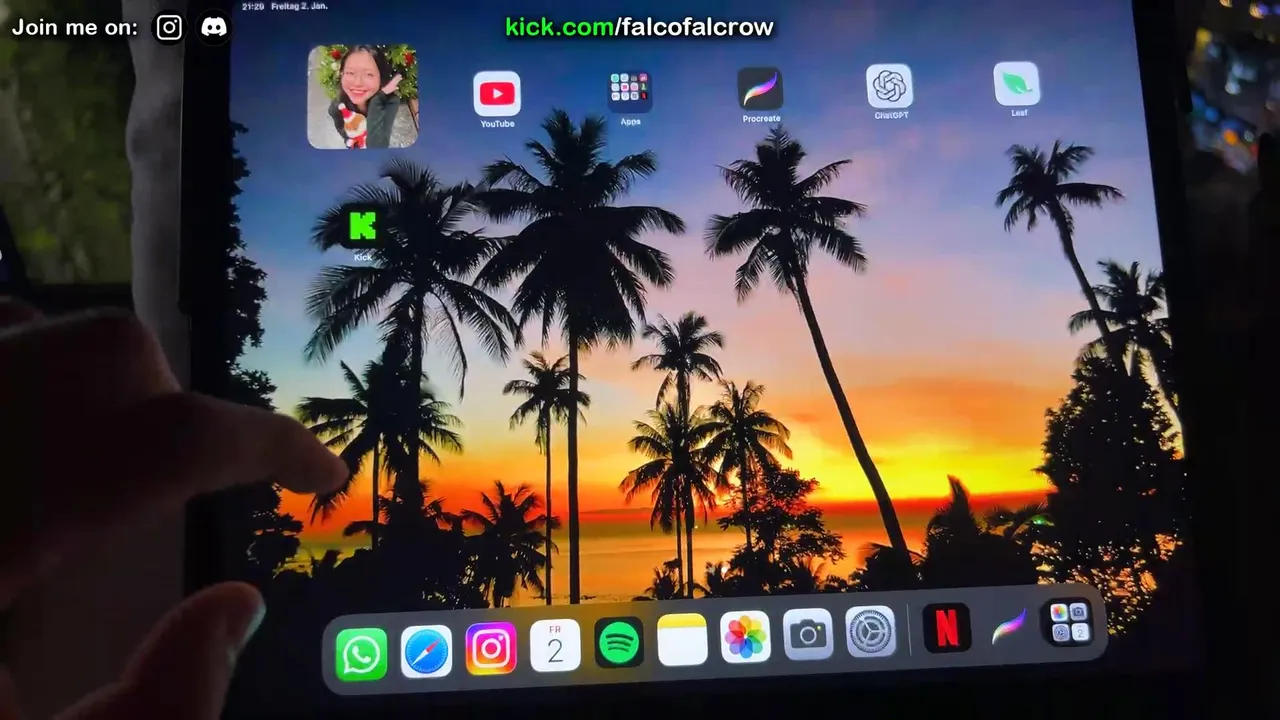Click the Discord icon in the stream overlay
The height and width of the screenshot is (720, 1280).
(x=213, y=27)
